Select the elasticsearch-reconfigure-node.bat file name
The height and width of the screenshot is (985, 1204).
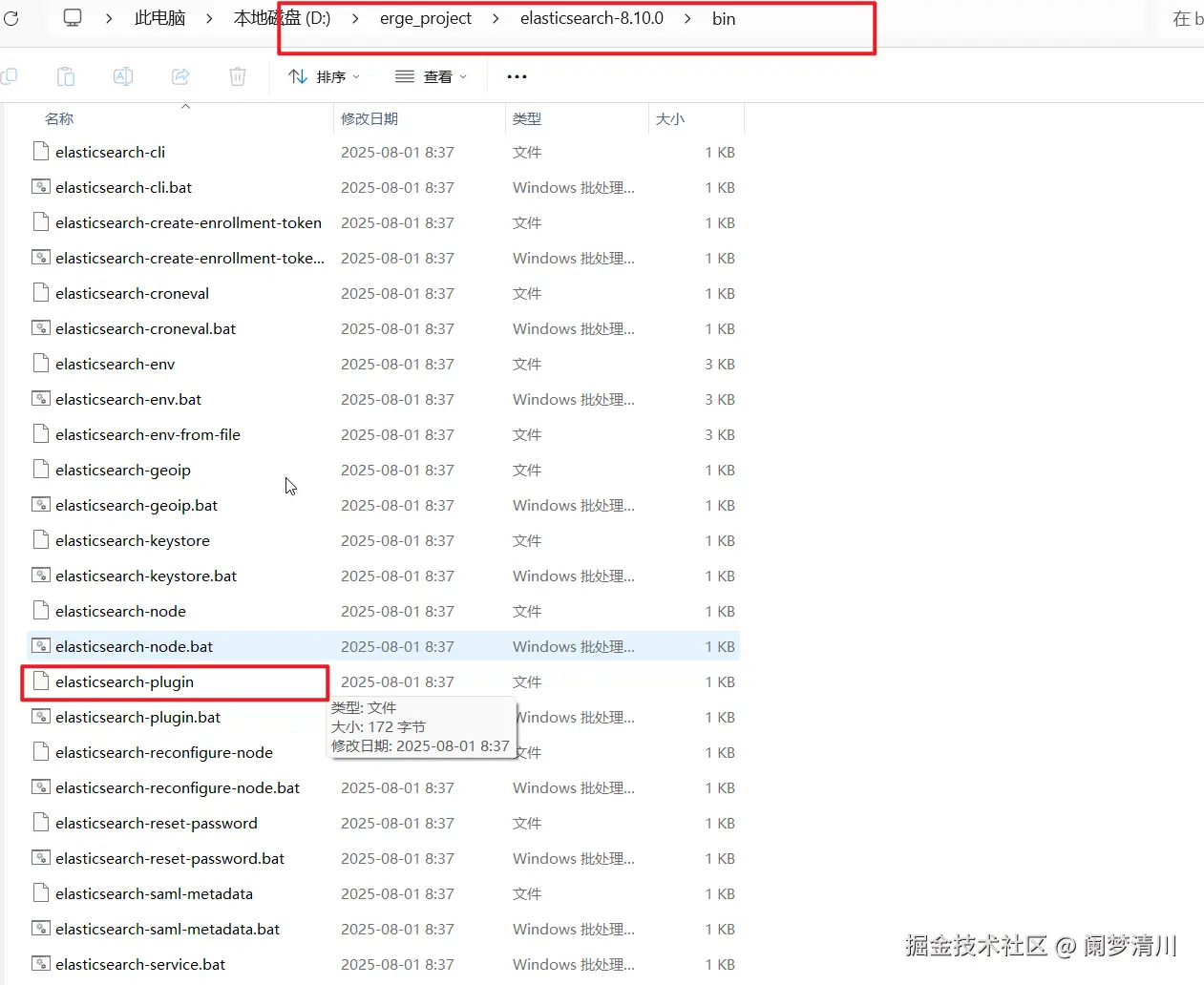tap(178, 787)
